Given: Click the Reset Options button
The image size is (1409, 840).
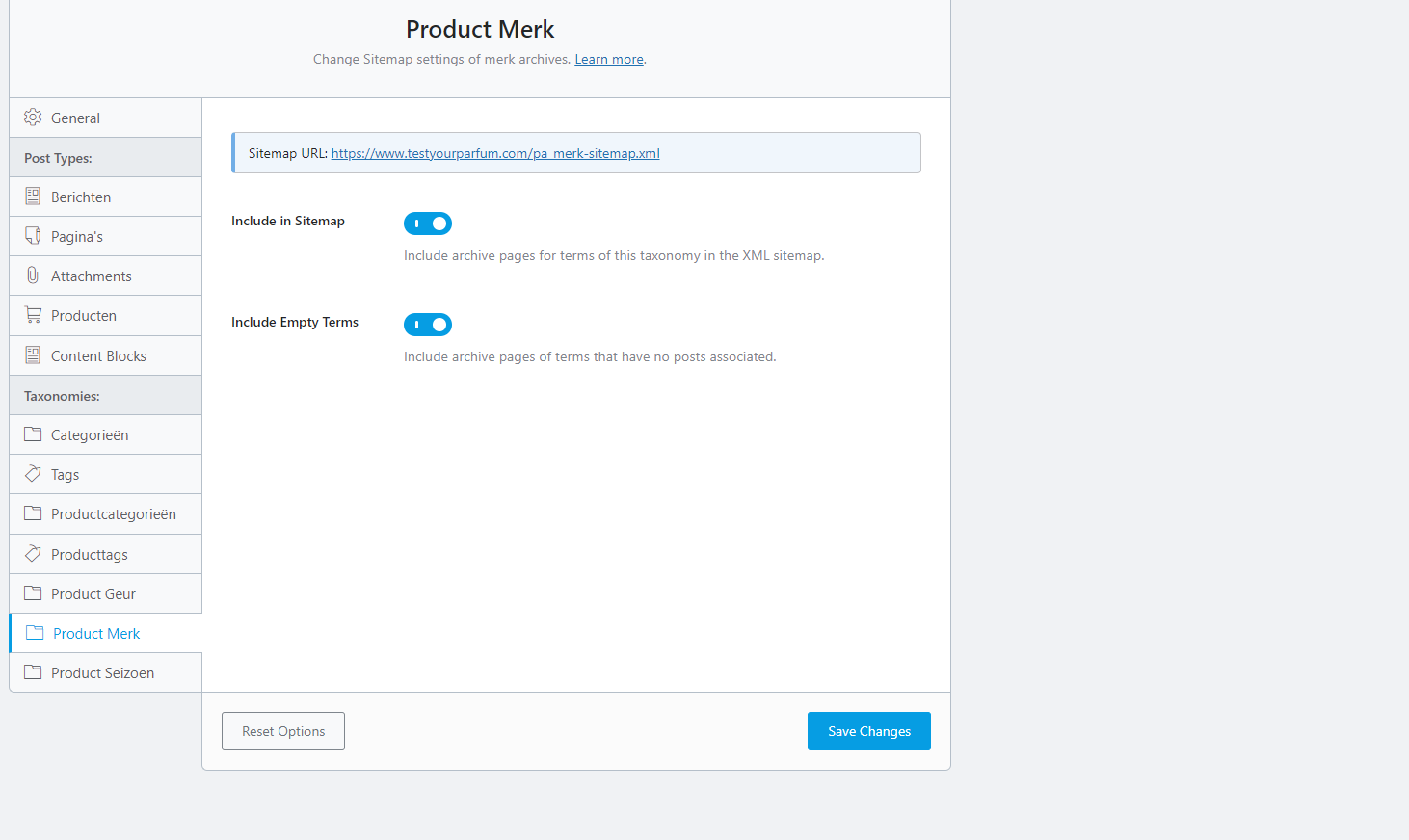Looking at the screenshot, I should 283,731.
